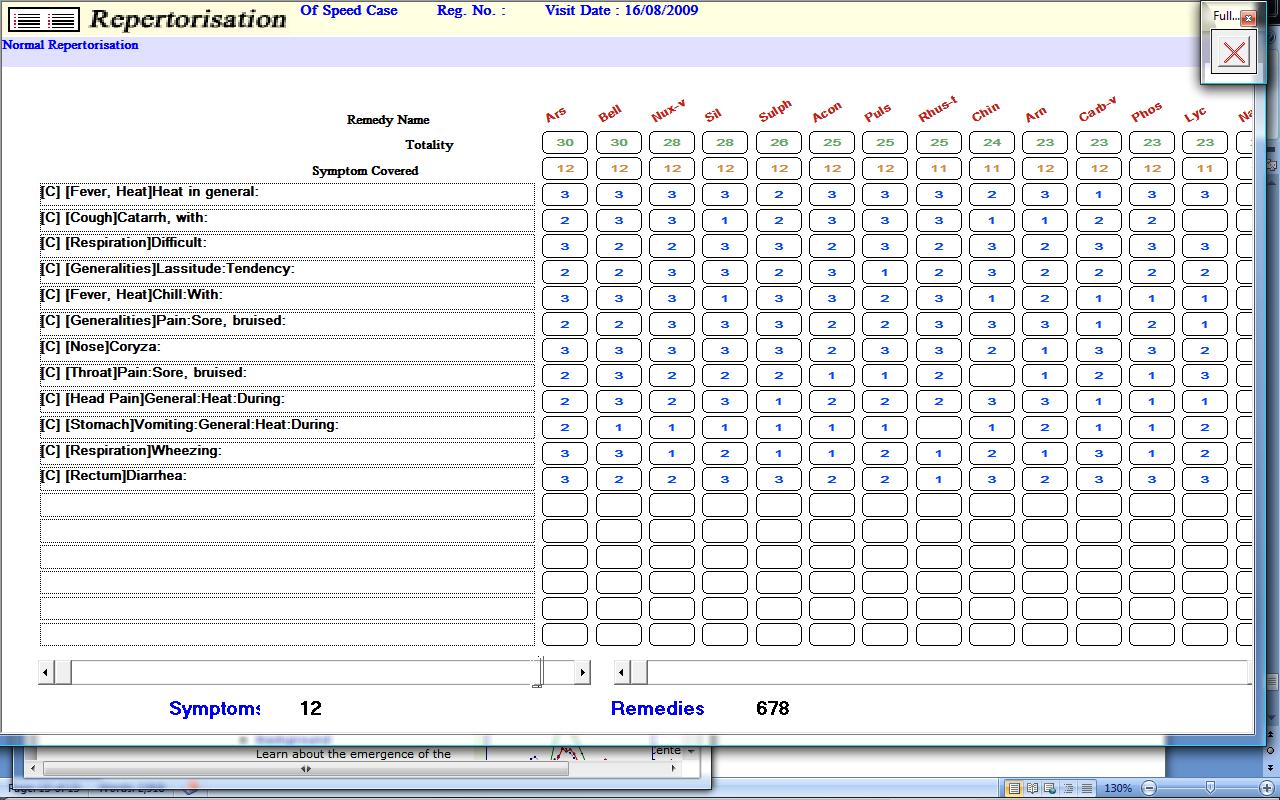
Task: Select the Nux-v remedy column header
Action: point(668,112)
